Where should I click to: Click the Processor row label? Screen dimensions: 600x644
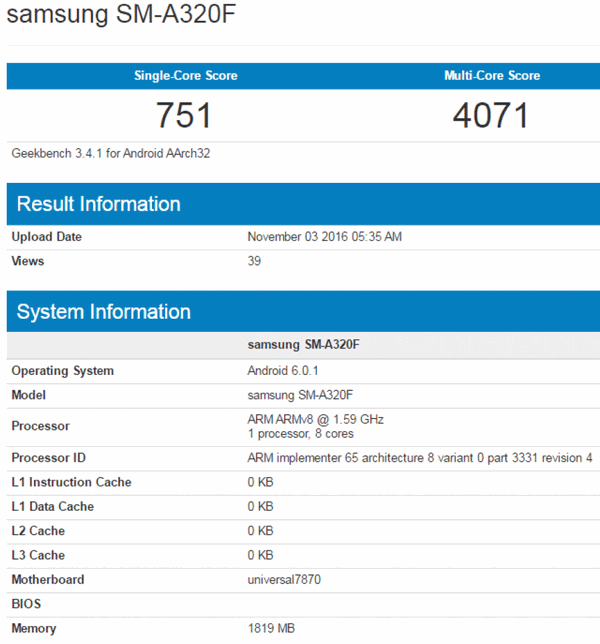tap(40, 426)
